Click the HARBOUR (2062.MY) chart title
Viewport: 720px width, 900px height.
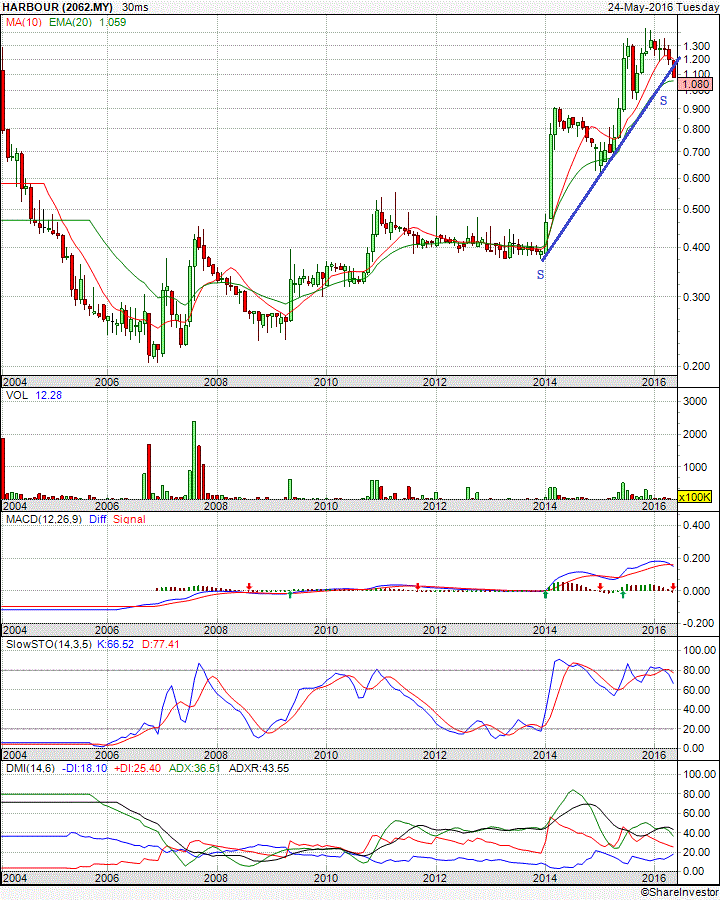pyautogui.click(x=57, y=7)
